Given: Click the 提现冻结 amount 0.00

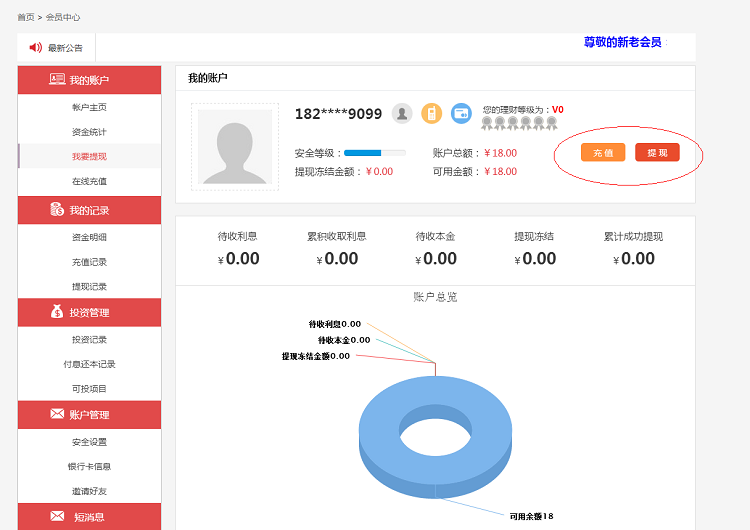Looking at the screenshot, I should point(539,259).
